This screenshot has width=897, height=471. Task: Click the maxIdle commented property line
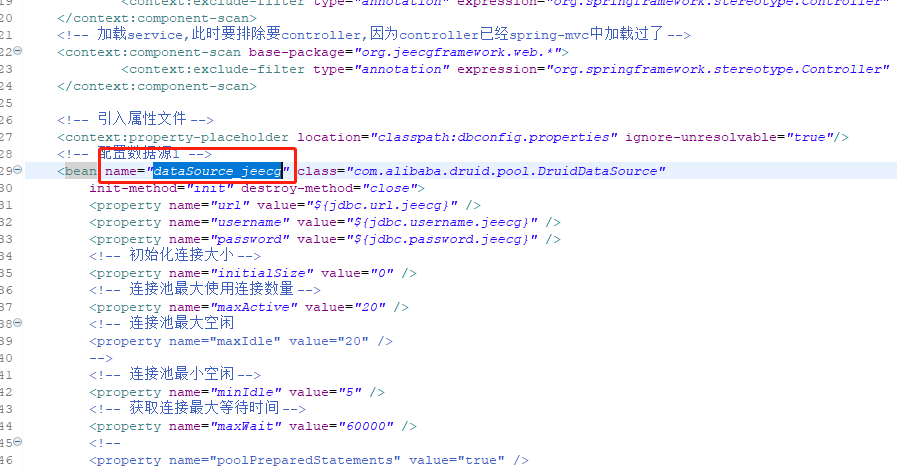coord(241,341)
